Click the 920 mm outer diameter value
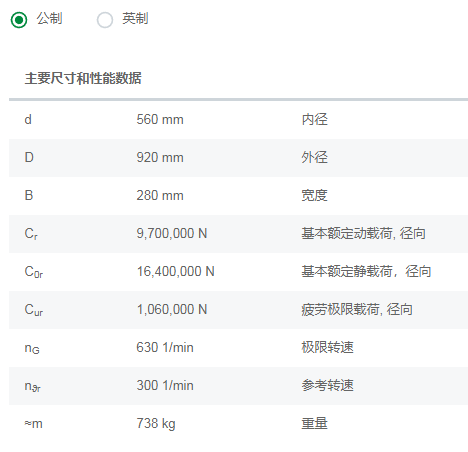The width and height of the screenshot is (468, 452). [160, 158]
